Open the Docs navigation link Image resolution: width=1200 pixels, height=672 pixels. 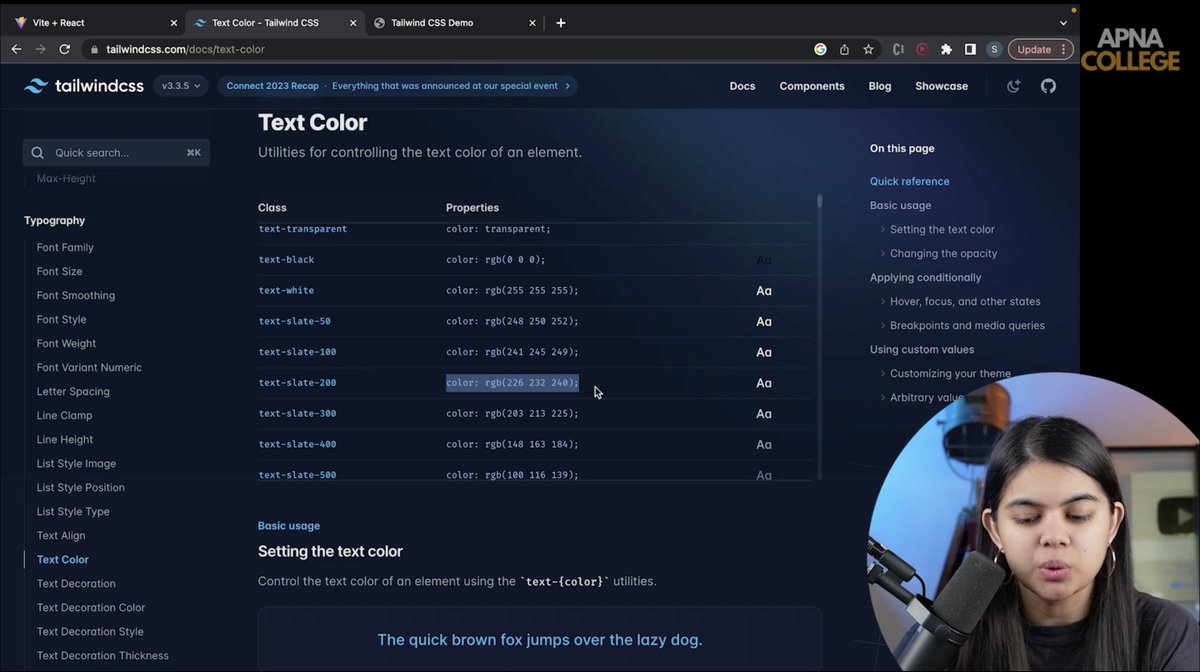point(742,86)
